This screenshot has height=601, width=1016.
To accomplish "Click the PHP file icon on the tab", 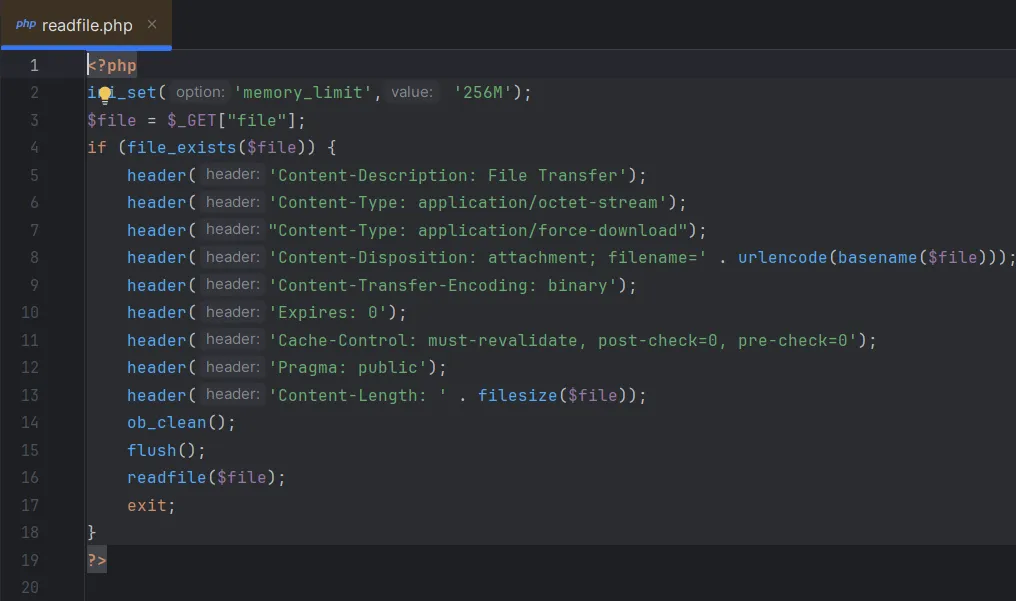I will tap(25, 25).
